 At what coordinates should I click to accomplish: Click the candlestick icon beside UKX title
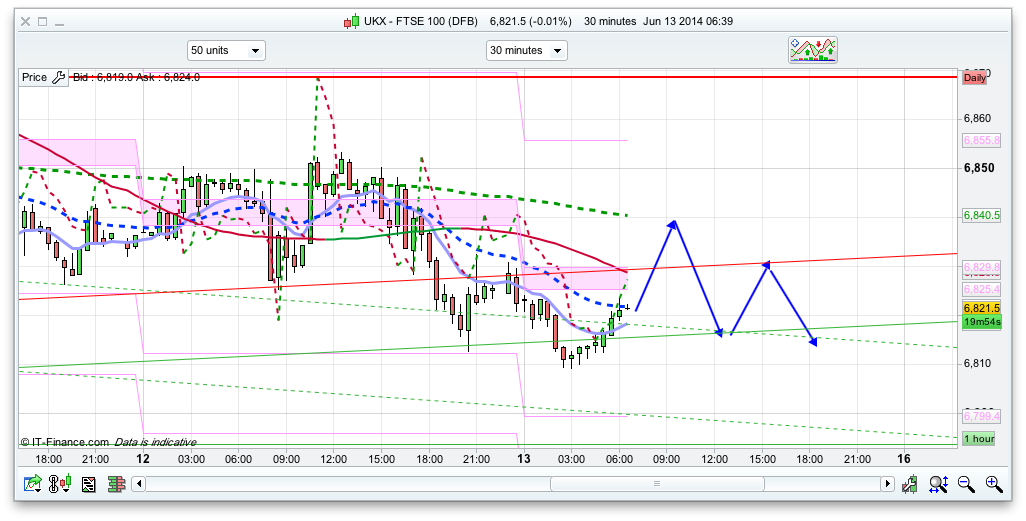(x=351, y=22)
